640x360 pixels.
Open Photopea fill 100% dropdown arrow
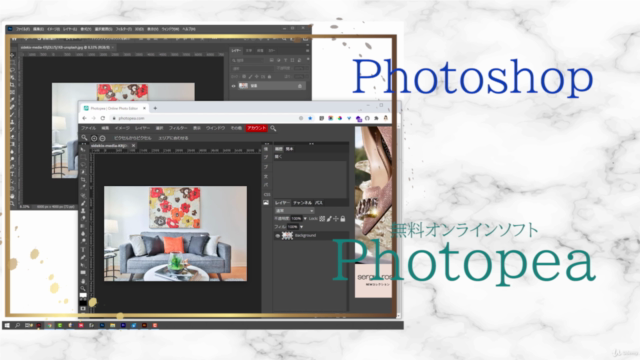301,227
